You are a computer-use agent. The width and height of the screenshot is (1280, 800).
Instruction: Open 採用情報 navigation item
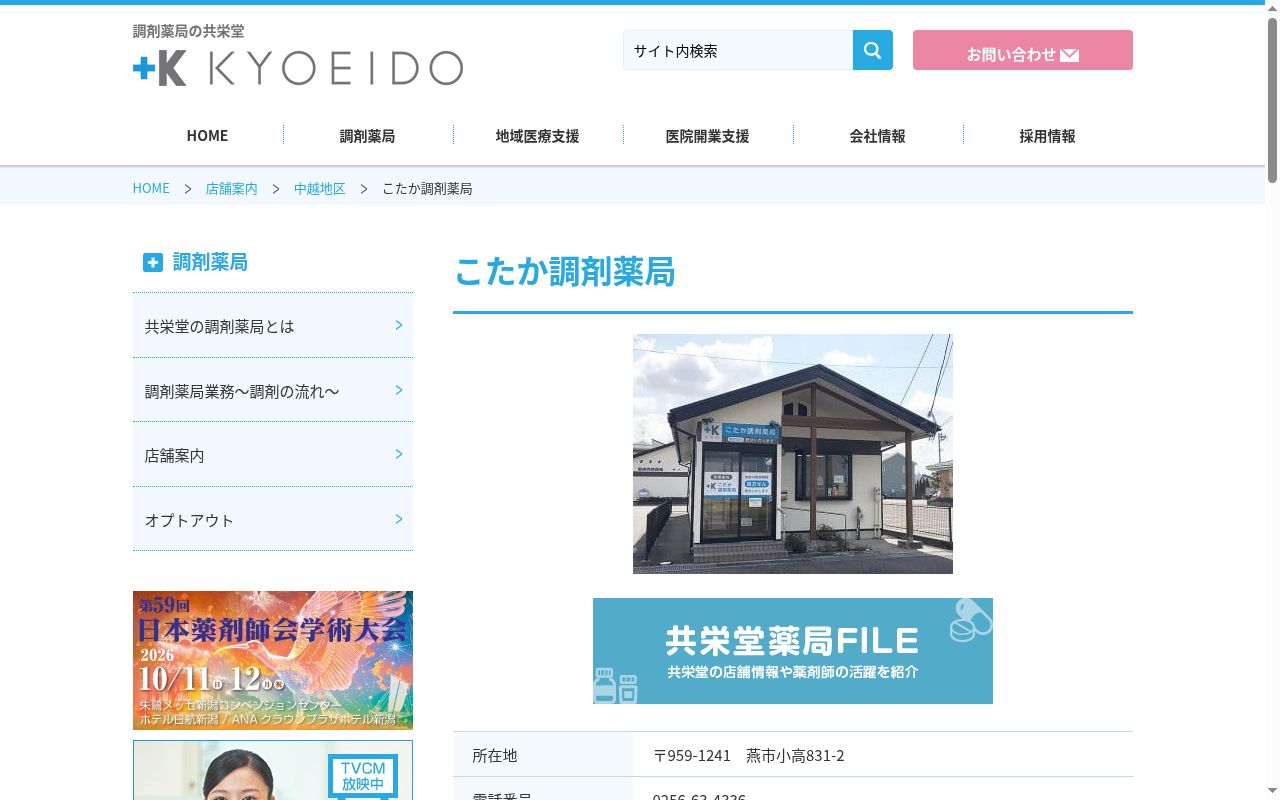[x=1047, y=135]
